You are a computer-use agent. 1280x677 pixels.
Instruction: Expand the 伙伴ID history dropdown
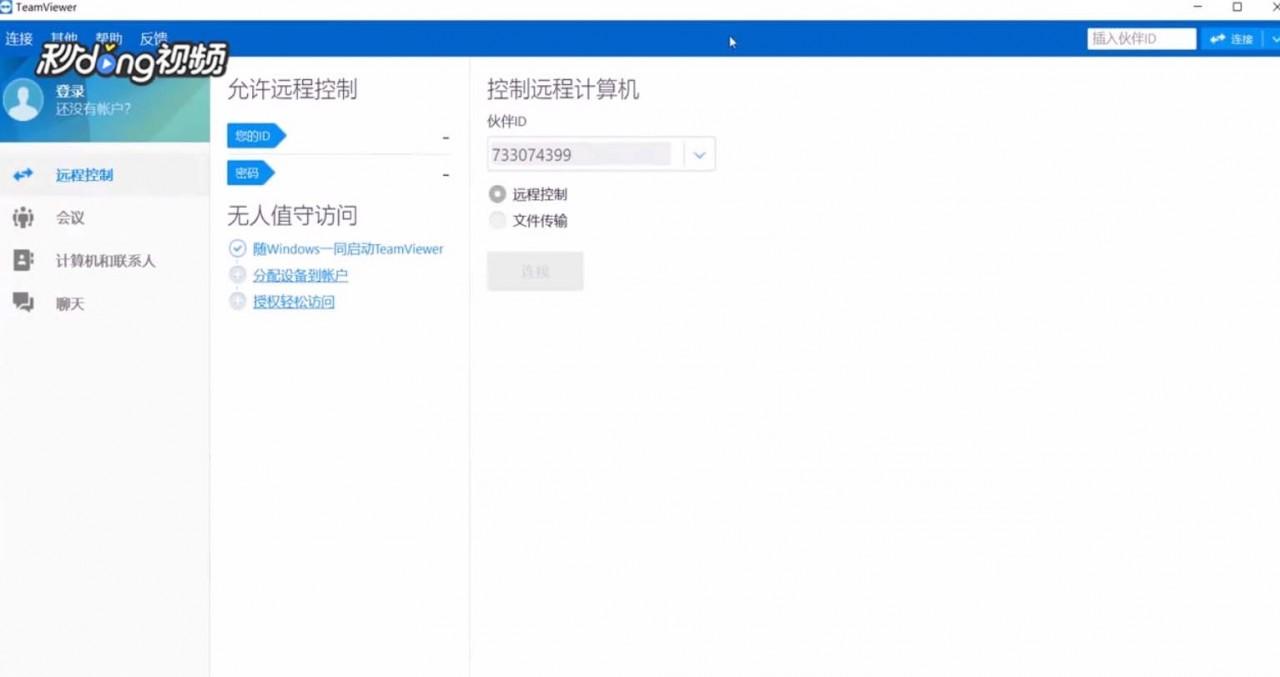(699, 153)
